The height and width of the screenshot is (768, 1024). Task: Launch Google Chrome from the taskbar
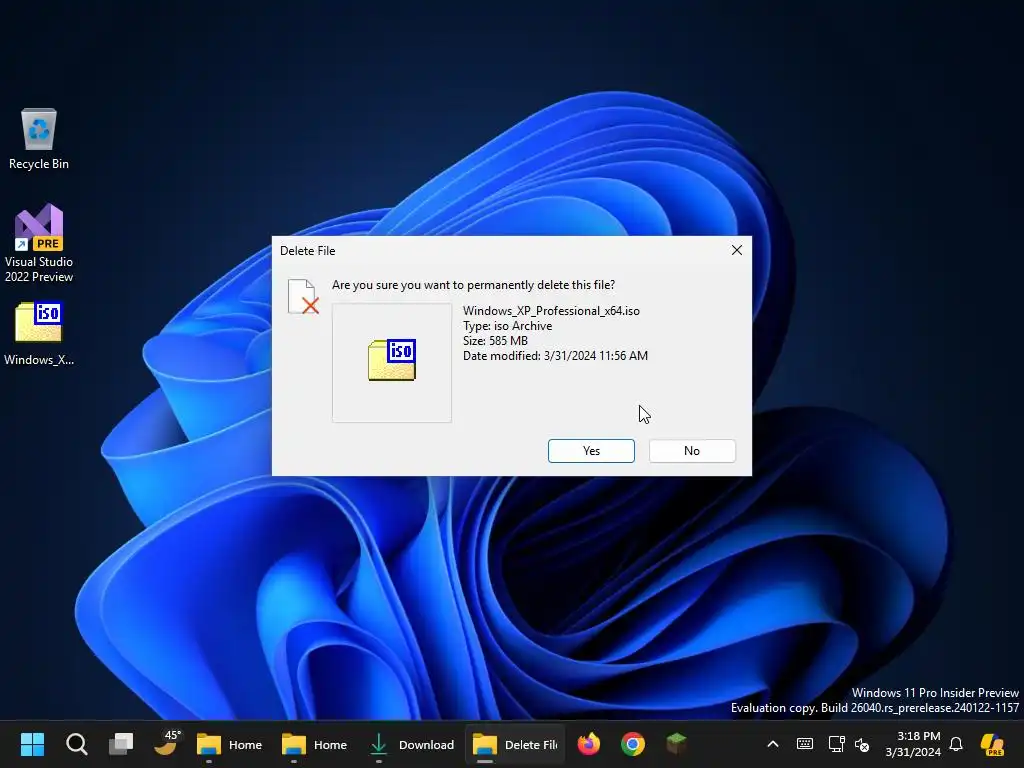point(633,744)
